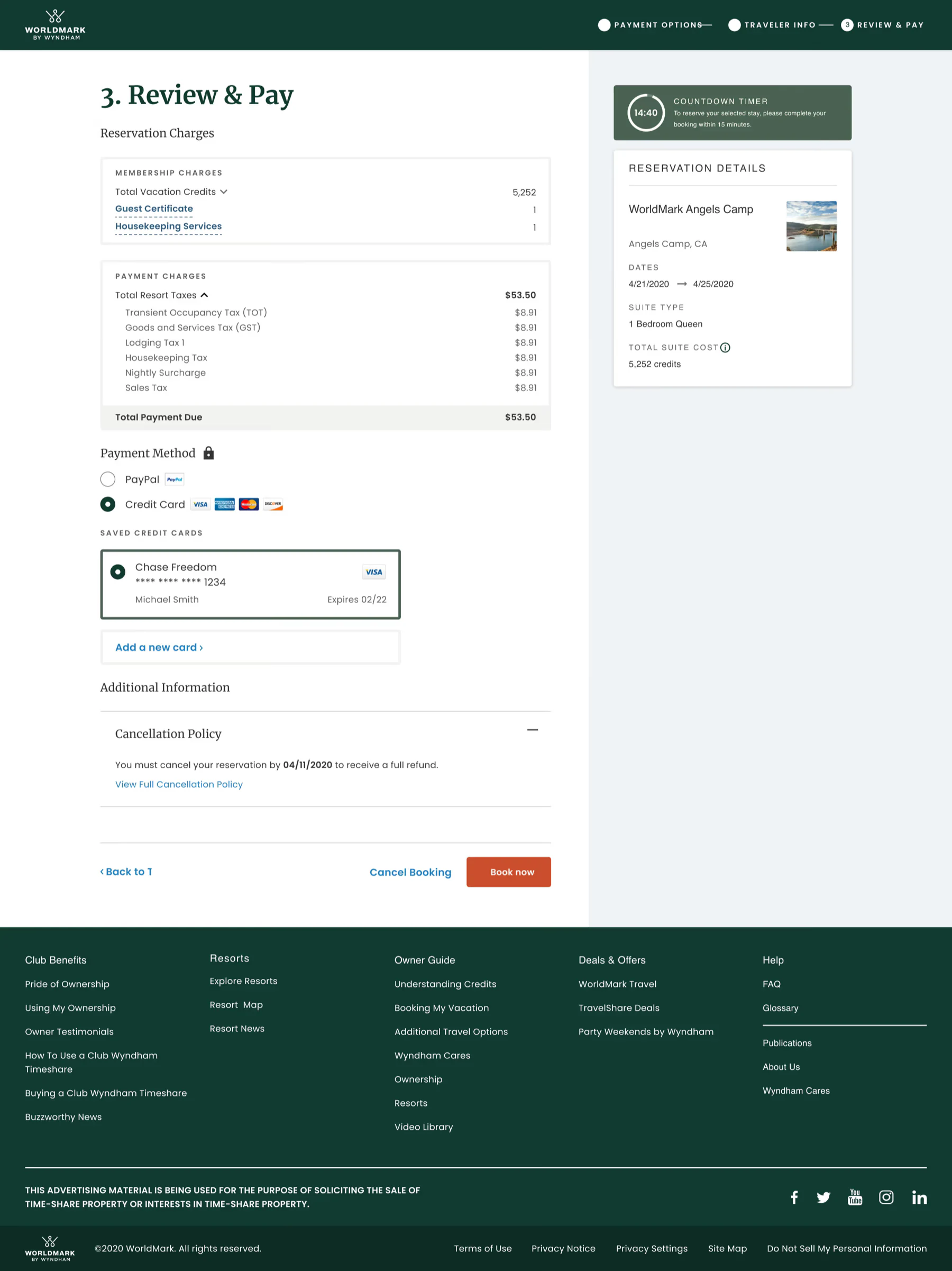
Task: Click the Visa logo on Chase Freedom card
Action: click(x=374, y=571)
